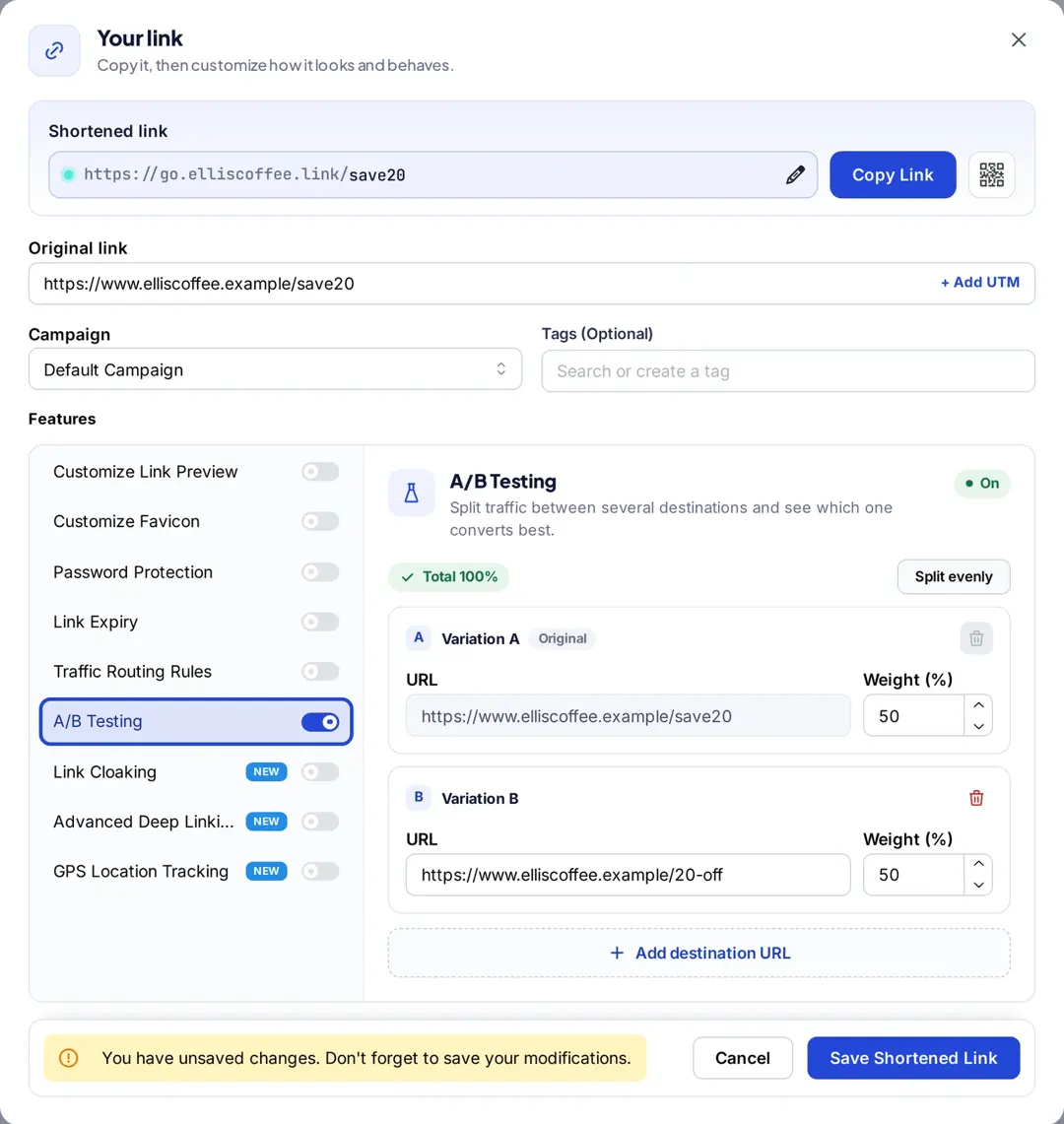This screenshot has width=1064, height=1124.
Task: Turn off the A/B Testing toggle
Action: point(320,722)
